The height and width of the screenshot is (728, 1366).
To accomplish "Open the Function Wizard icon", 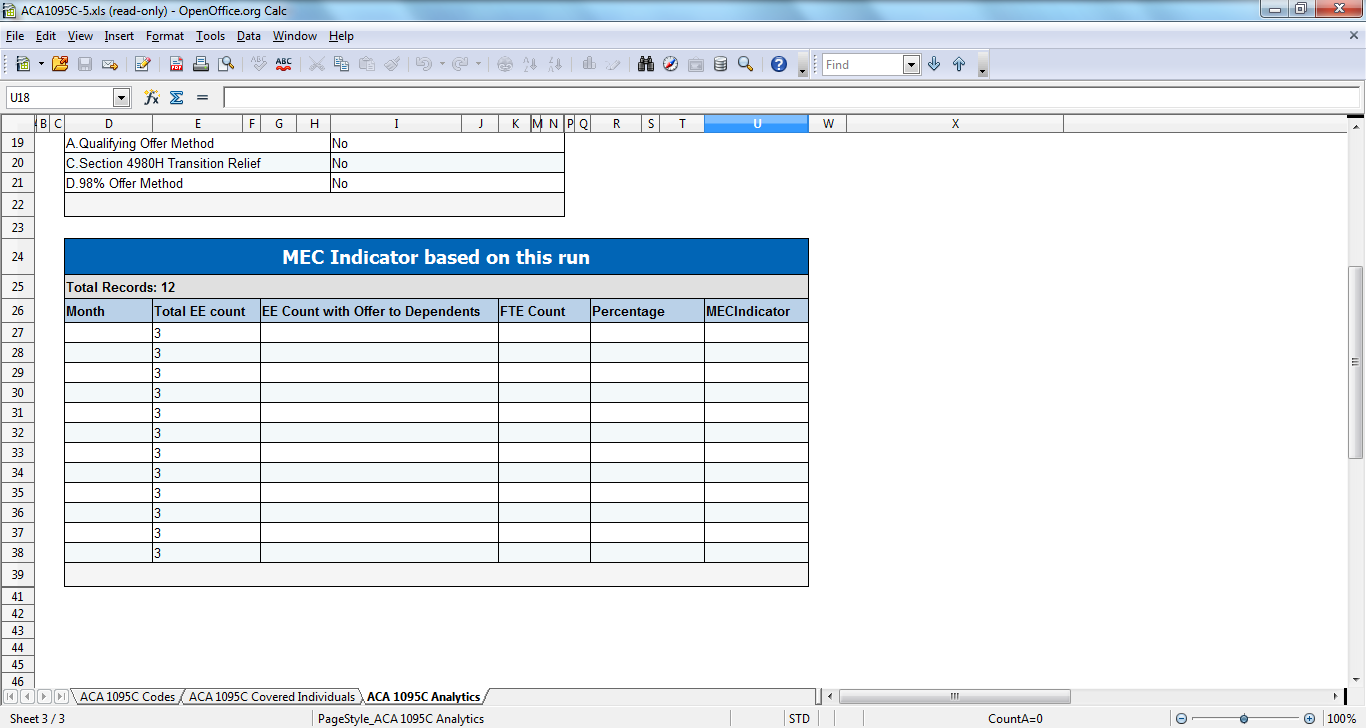I will 151,97.
